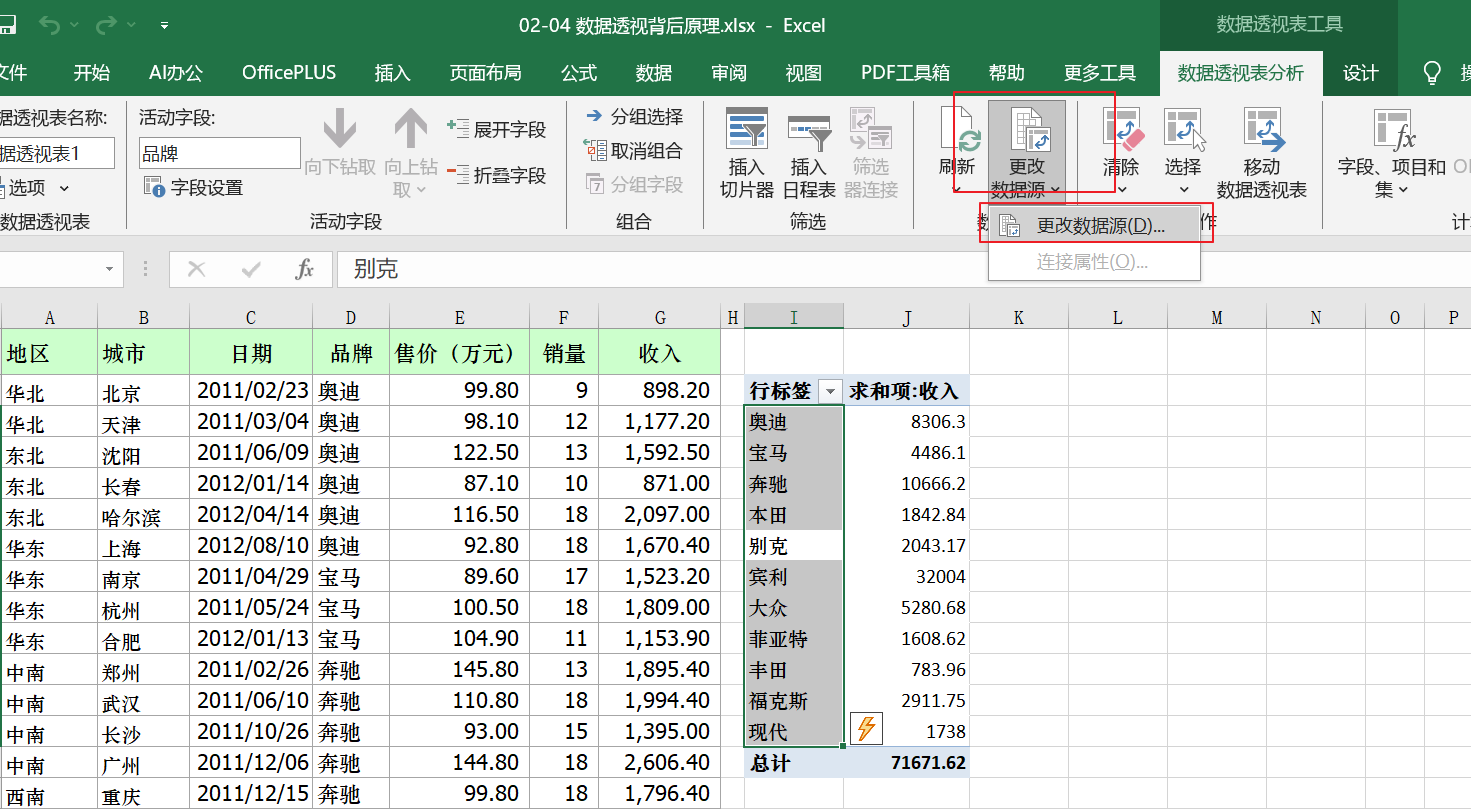This screenshot has width=1471, height=809.
Task: Click the Redo arrow in the title bar
Action: tap(106, 25)
